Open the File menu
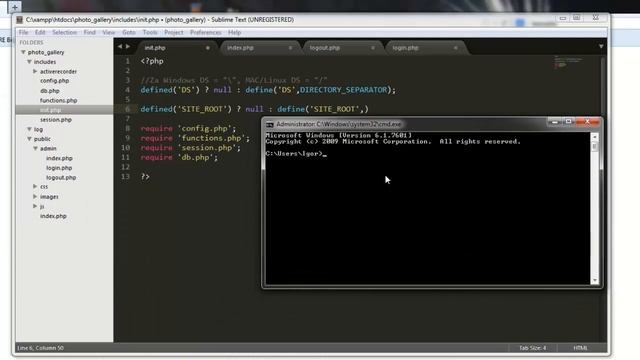 (23, 32)
